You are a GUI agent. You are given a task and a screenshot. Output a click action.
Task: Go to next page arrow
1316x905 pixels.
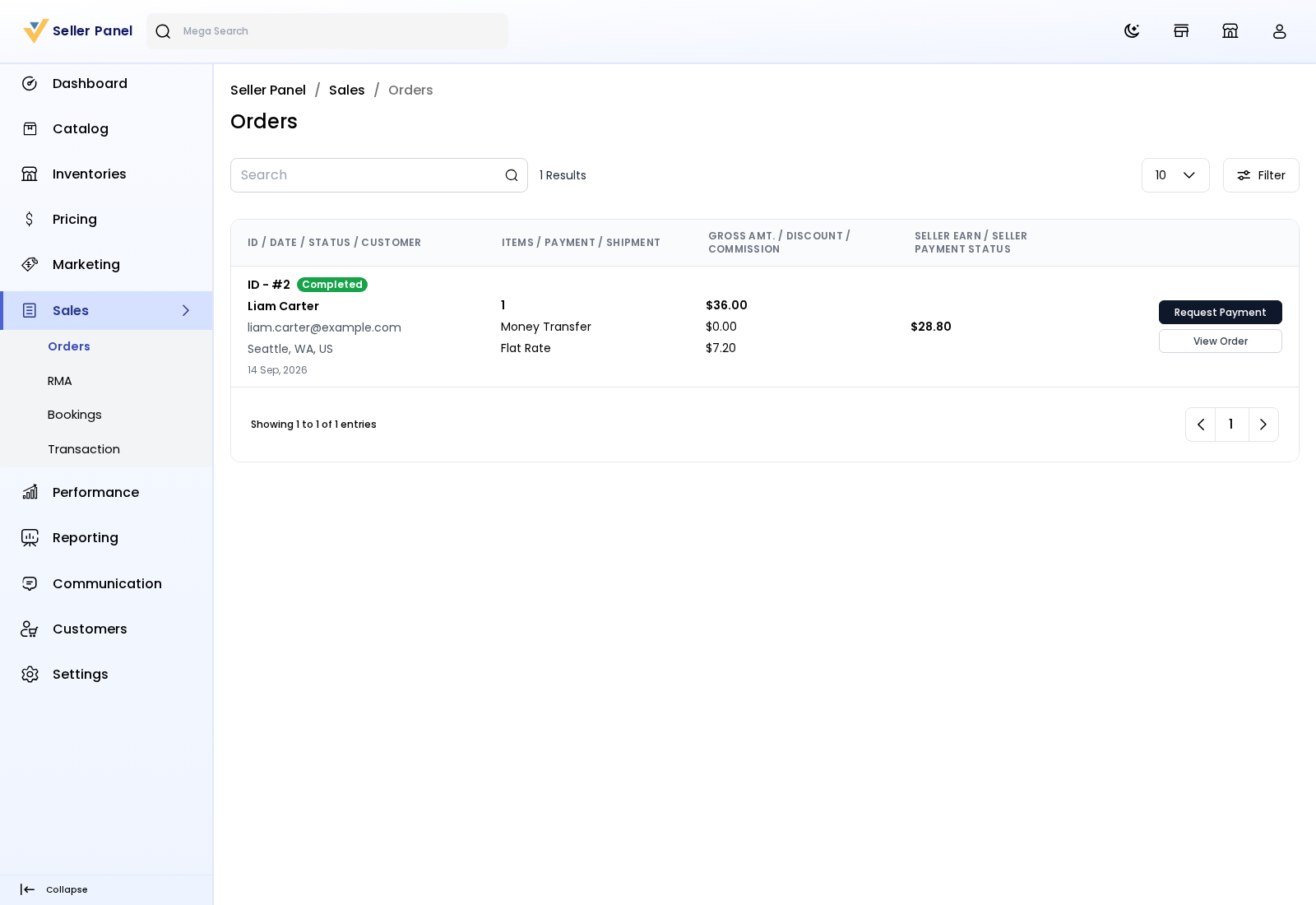pyautogui.click(x=1263, y=425)
